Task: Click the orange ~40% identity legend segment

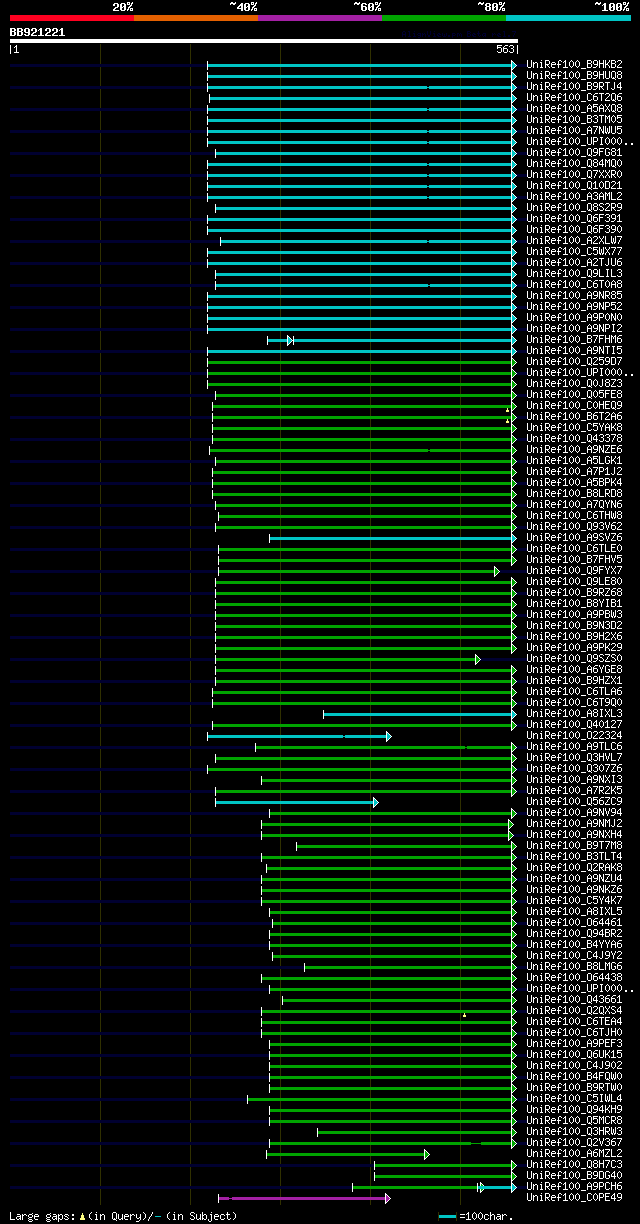Action: pyautogui.click(x=196, y=18)
